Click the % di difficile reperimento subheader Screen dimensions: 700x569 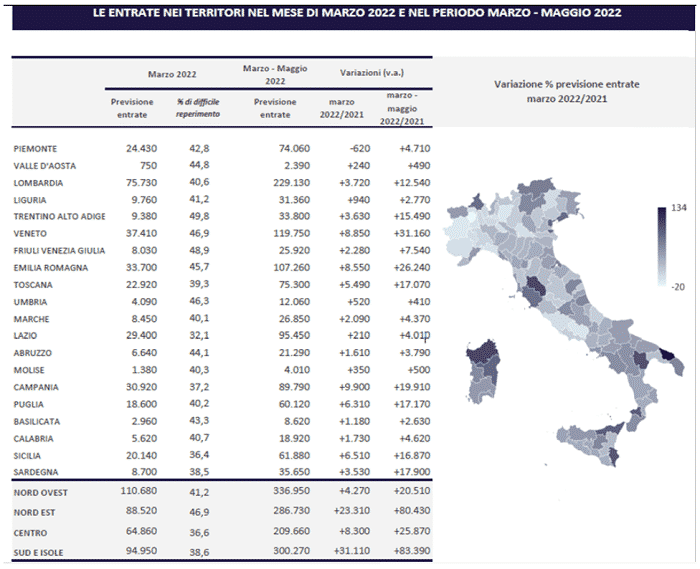[x=198, y=108]
